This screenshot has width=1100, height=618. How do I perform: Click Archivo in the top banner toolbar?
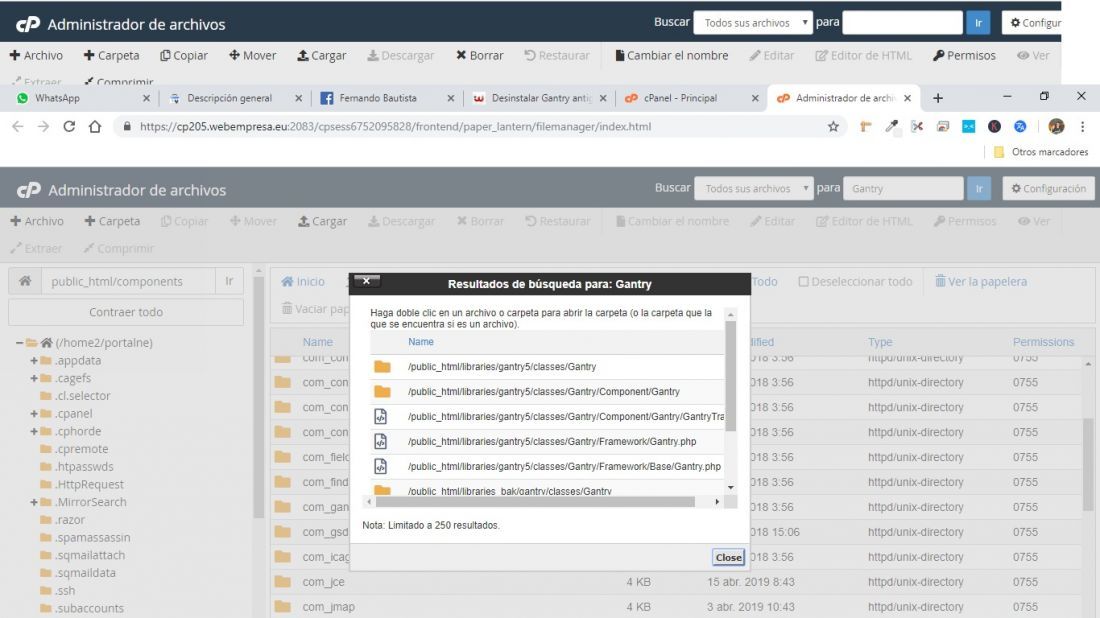coord(36,55)
